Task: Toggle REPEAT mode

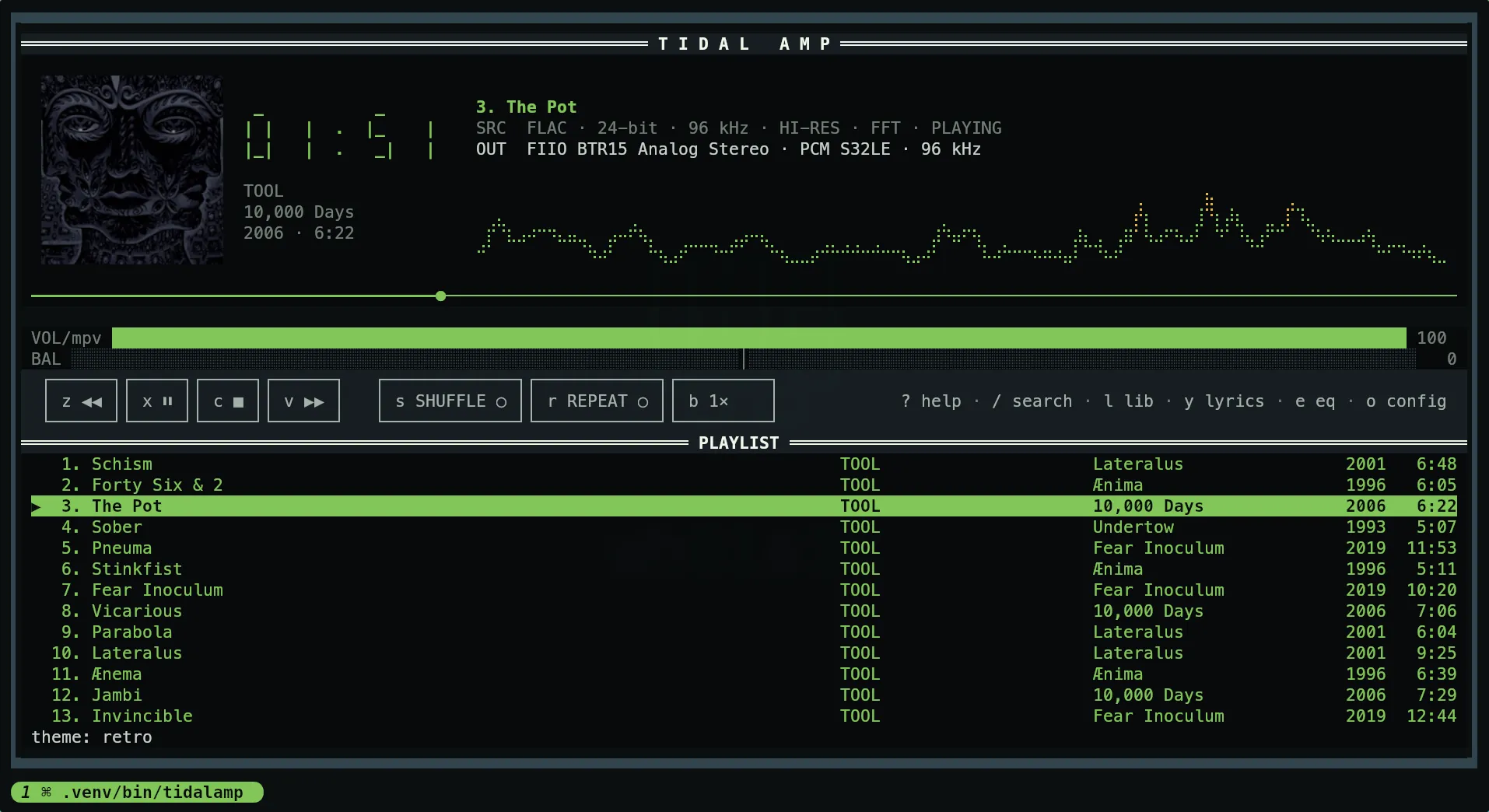Action: pos(597,401)
